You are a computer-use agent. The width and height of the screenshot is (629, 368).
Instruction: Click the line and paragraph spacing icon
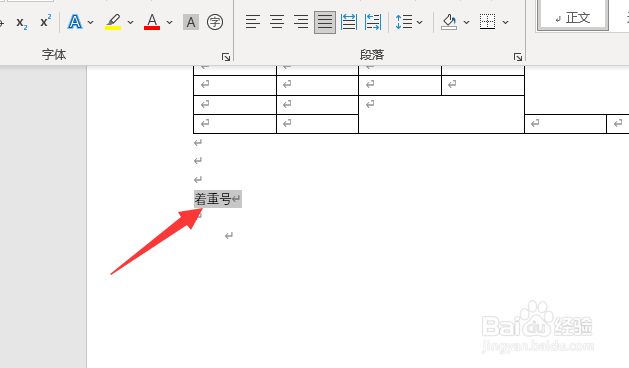[x=404, y=22]
